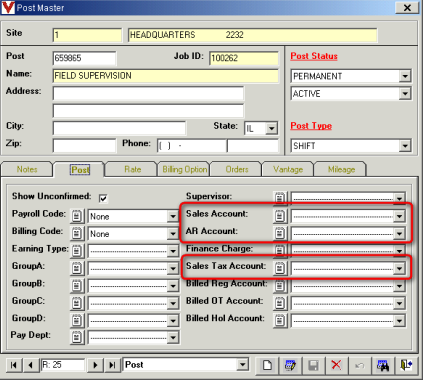Expand the Supervisor dropdown
Viewport: 423px width, 380px height.
click(x=399, y=198)
